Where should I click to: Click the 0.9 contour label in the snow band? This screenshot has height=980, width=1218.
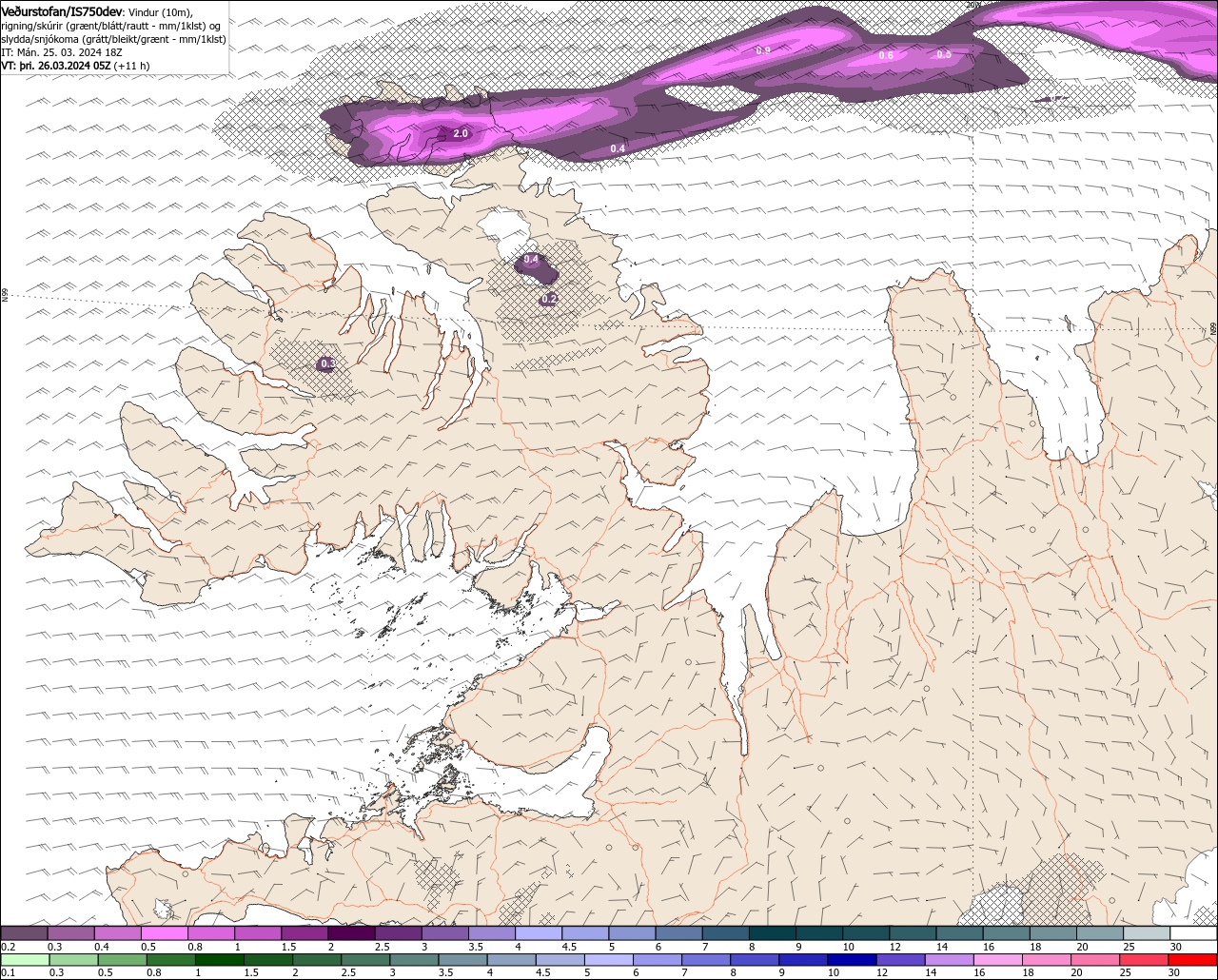[763, 50]
